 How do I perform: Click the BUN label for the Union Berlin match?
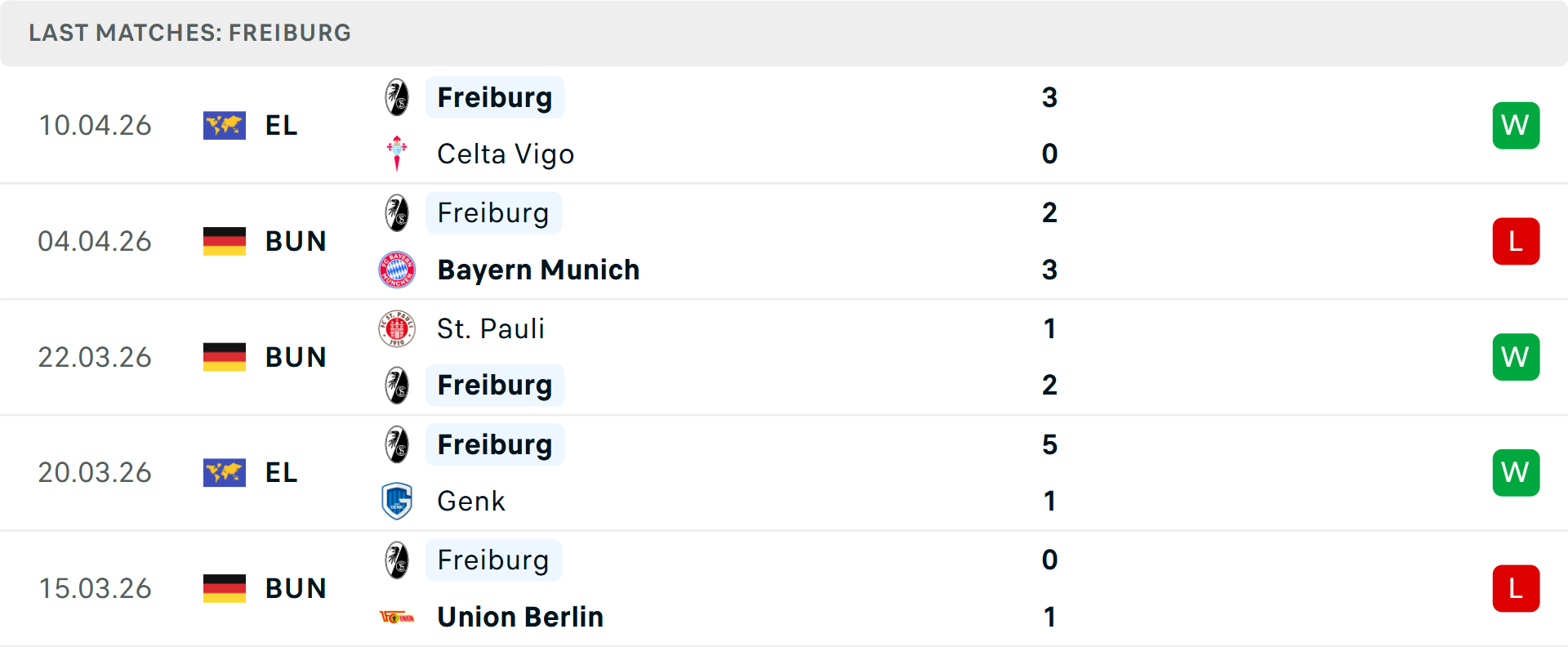click(x=296, y=588)
